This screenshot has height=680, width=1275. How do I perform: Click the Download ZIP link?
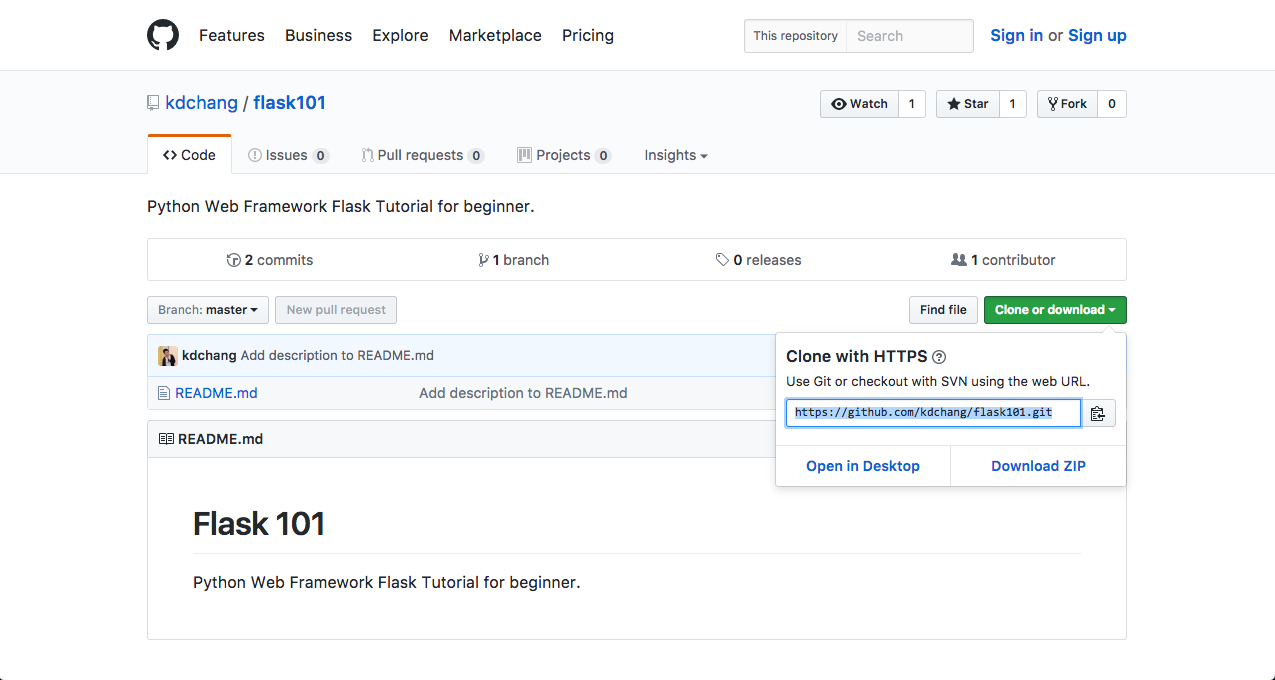(1038, 466)
